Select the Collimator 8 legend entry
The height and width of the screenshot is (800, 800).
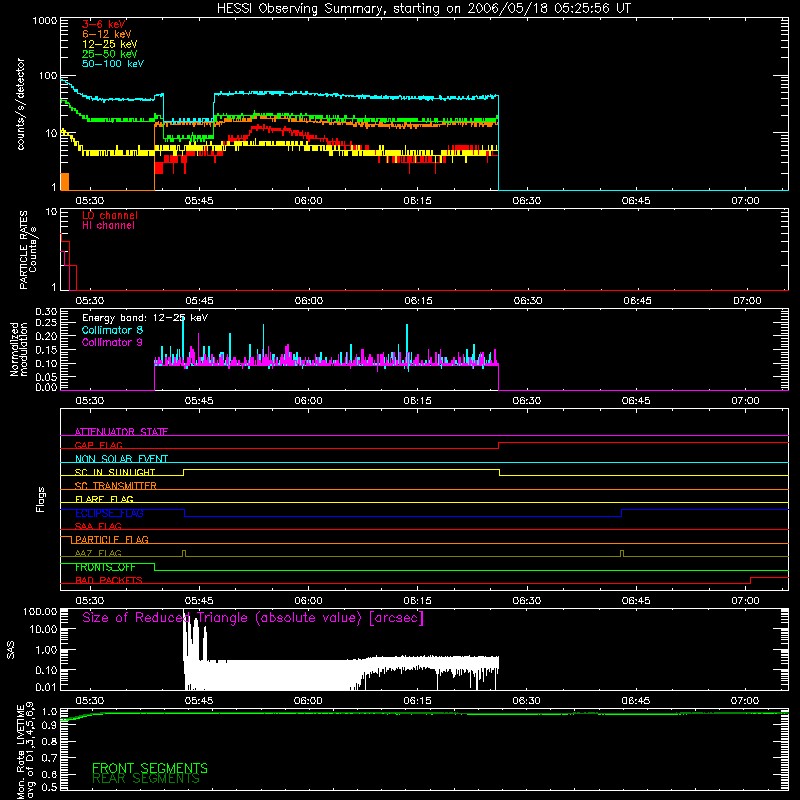coord(112,330)
